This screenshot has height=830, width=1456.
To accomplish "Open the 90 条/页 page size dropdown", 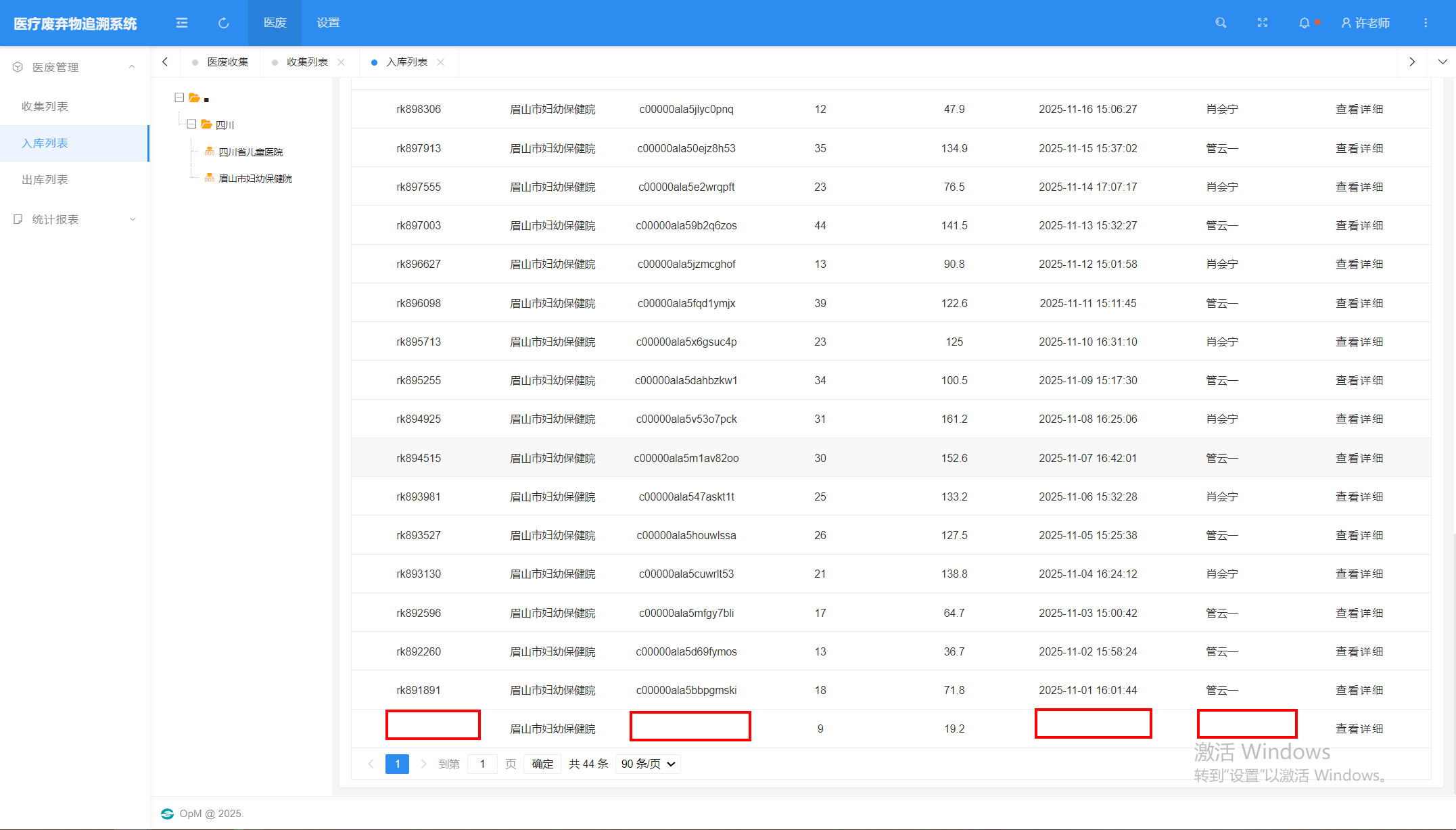I will pos(648,764).
